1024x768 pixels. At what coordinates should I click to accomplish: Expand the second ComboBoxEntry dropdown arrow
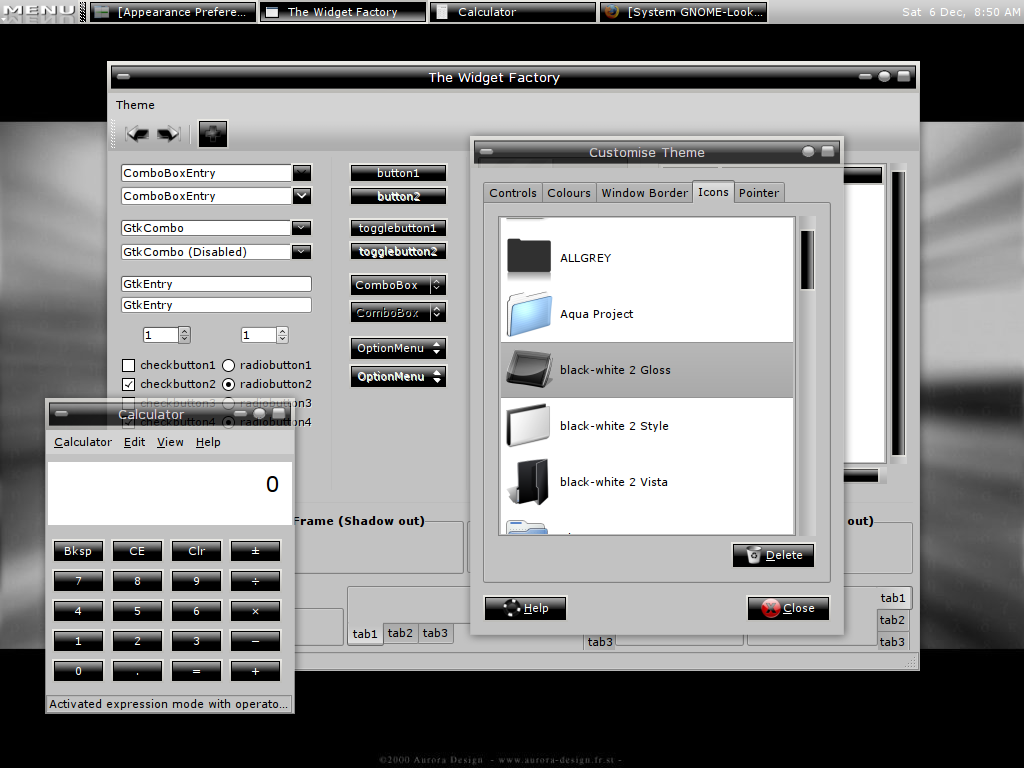[x=301, y=195]
